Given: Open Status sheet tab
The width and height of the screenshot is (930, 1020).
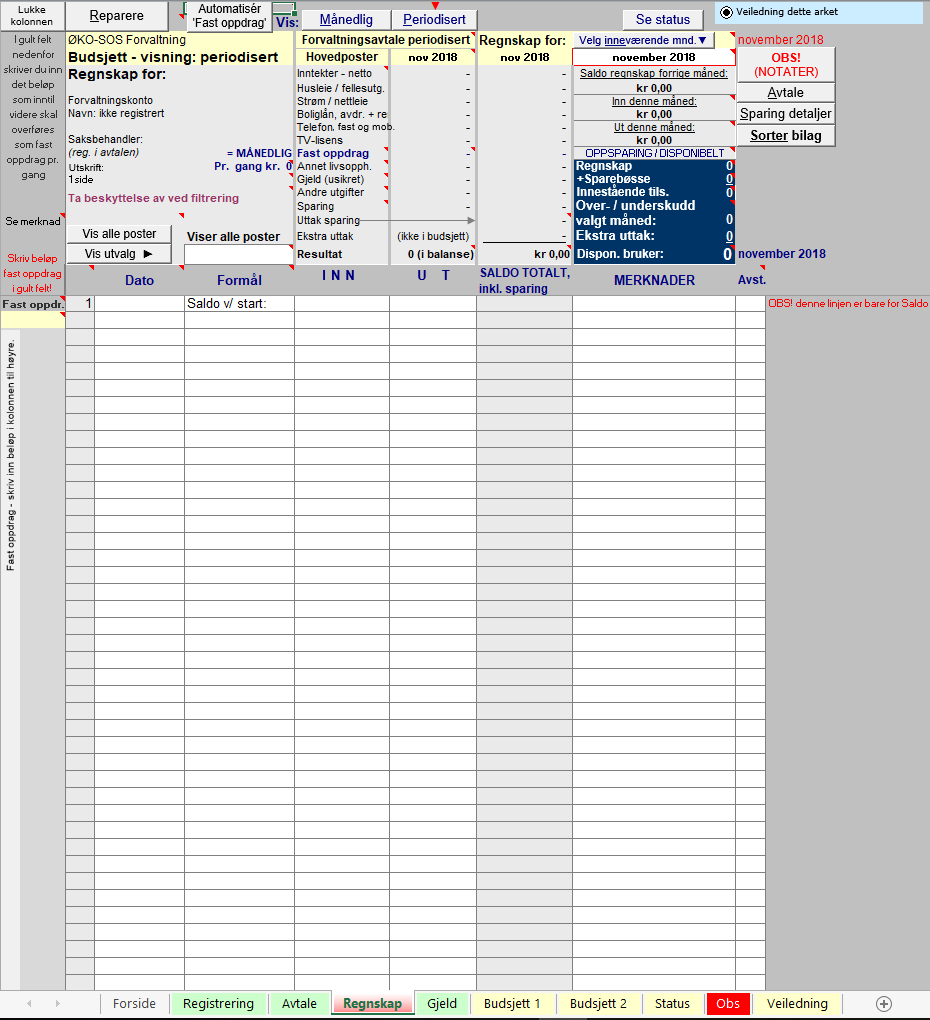Looking at the screenshot, I should click(x=672, y=1003).
